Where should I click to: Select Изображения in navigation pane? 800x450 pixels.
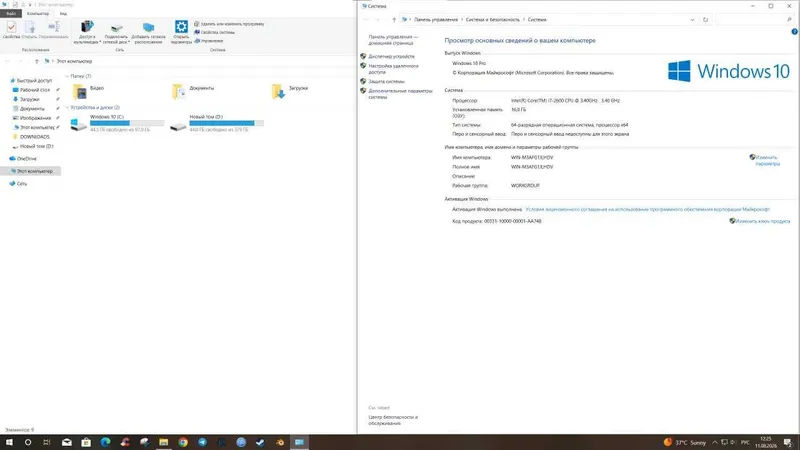tap(31, 118)
